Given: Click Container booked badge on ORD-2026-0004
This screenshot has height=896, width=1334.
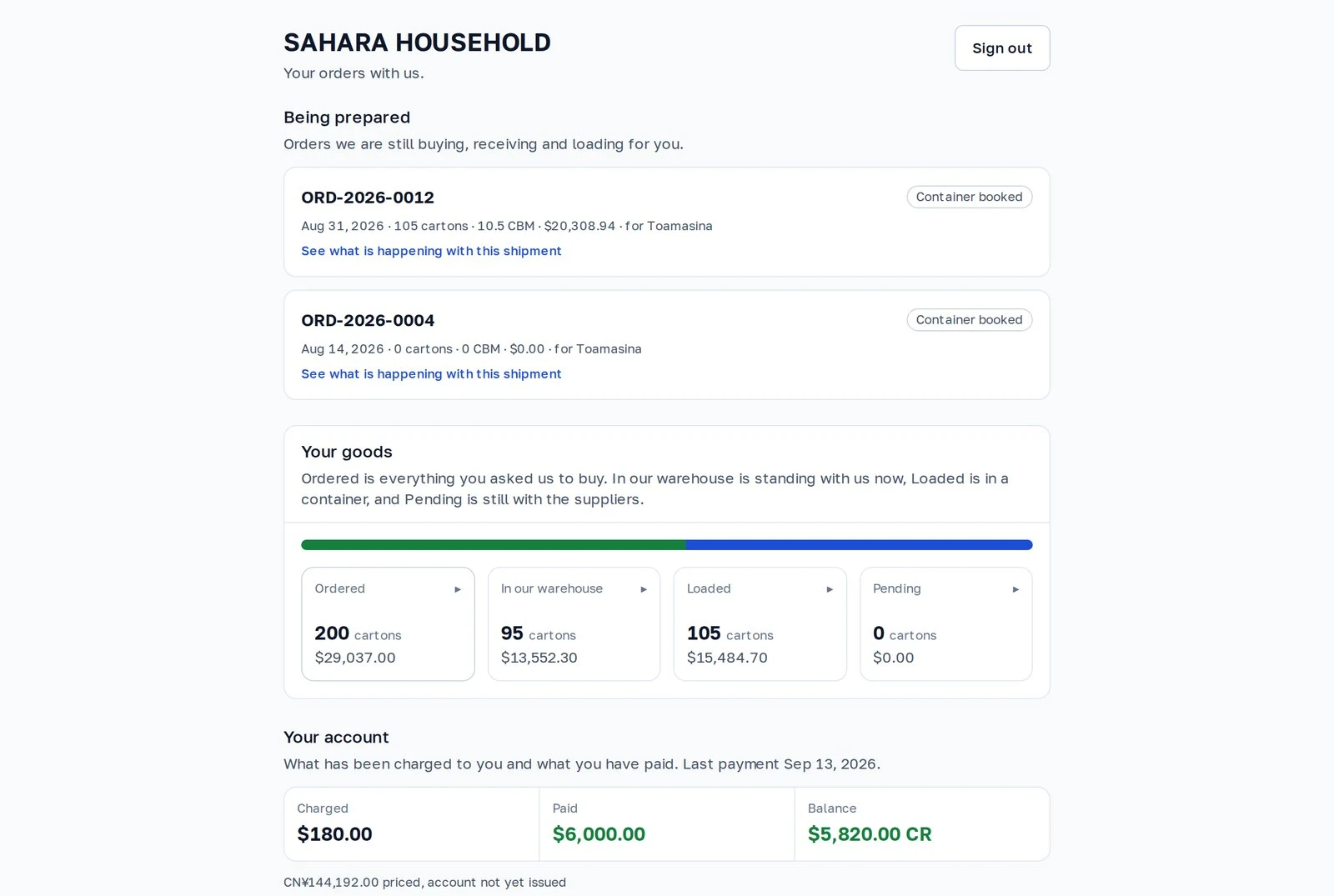Looking at the screenshot, I should (970, 320).
